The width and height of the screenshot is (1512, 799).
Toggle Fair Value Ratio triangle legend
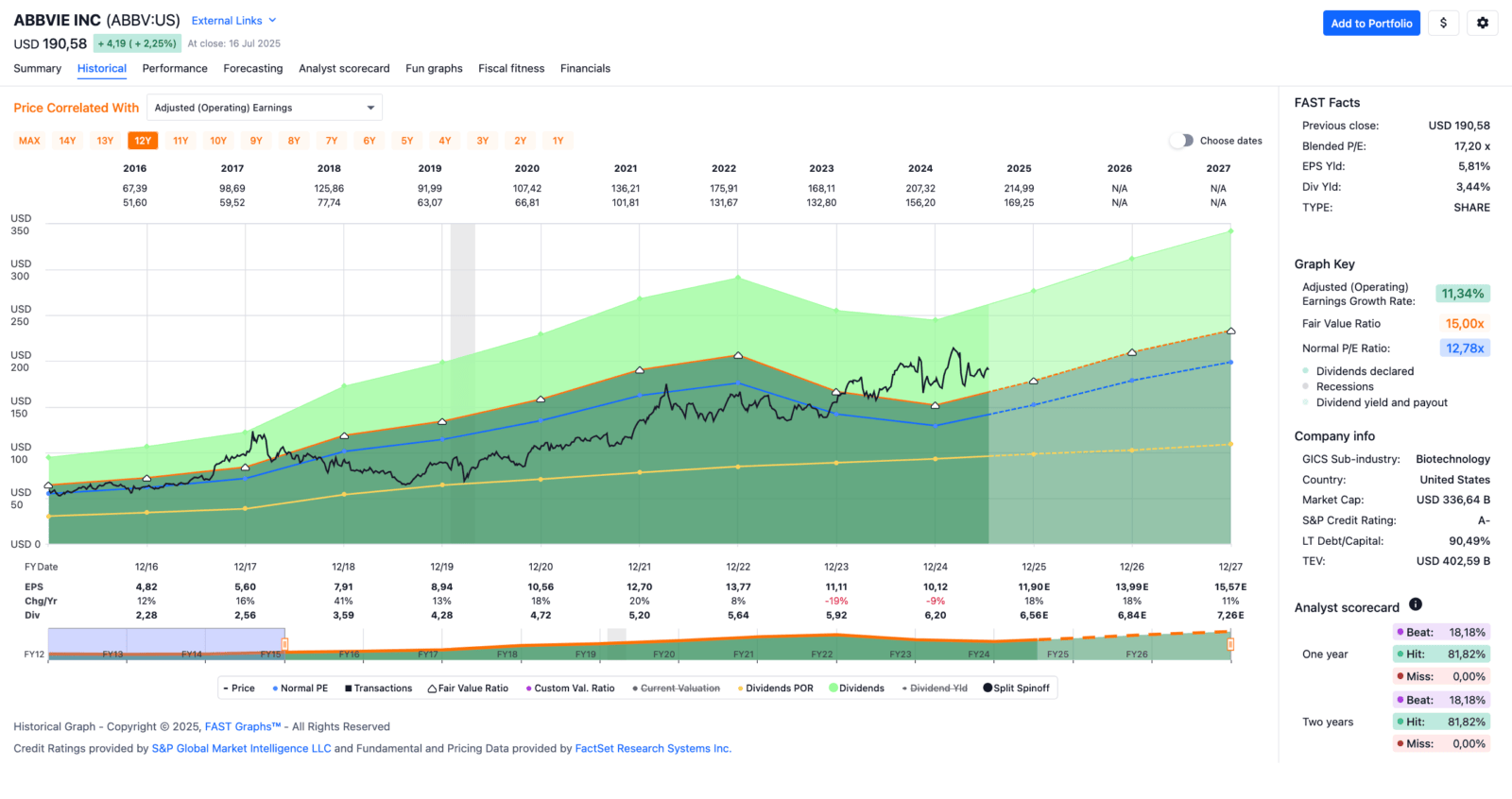(468, 688)
